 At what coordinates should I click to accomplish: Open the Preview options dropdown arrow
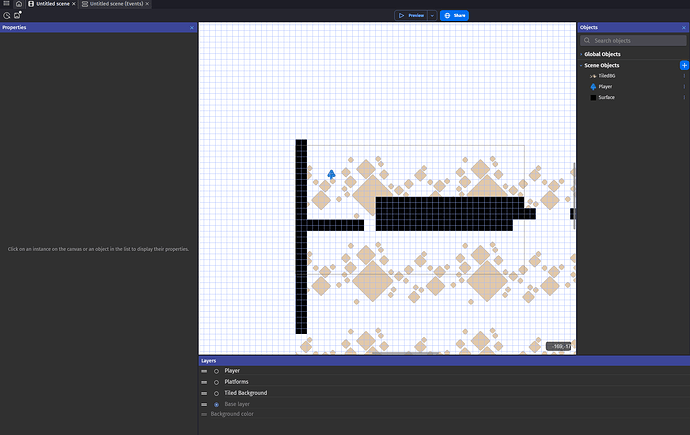point(432,16)
